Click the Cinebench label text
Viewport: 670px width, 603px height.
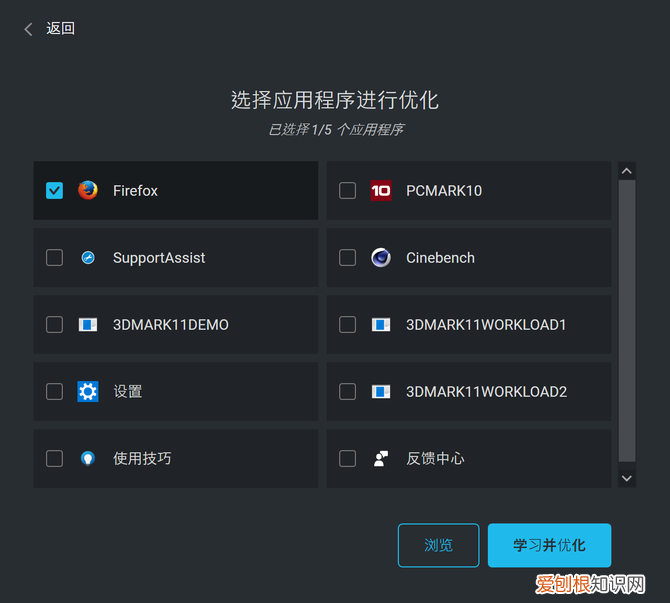(x=441, y=258)
